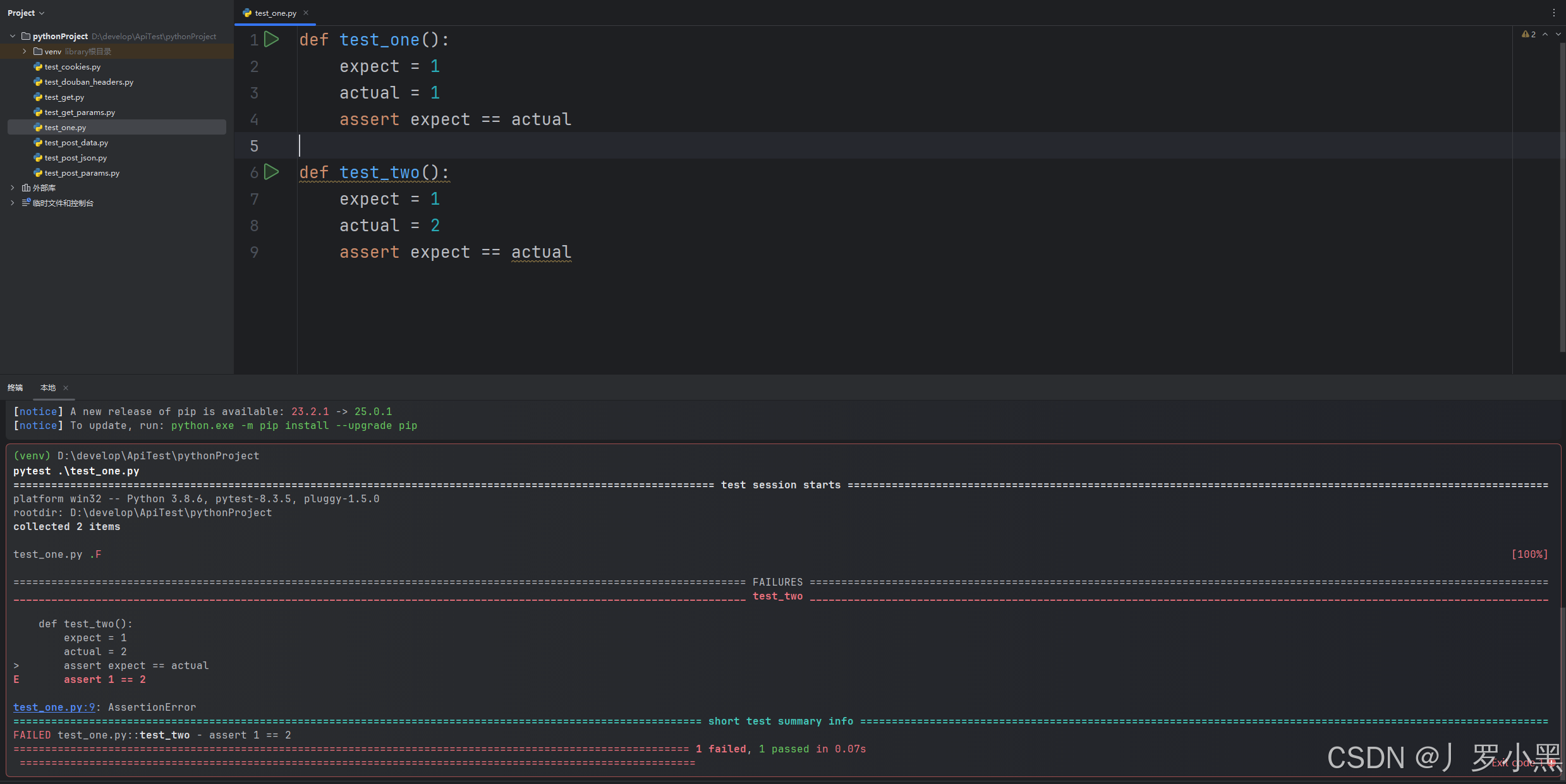
Task: Select the 本地 terminal session tab
Action: 48,388
